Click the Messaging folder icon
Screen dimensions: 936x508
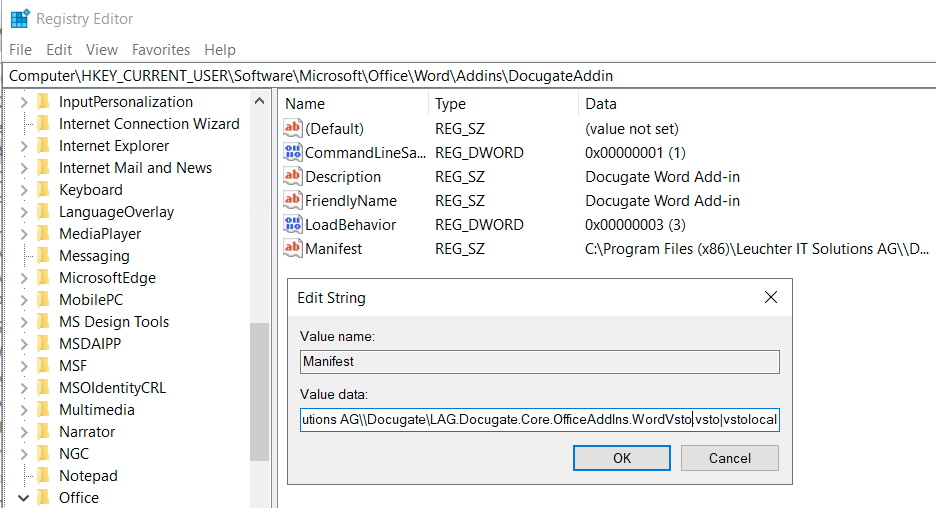point(44,255)
